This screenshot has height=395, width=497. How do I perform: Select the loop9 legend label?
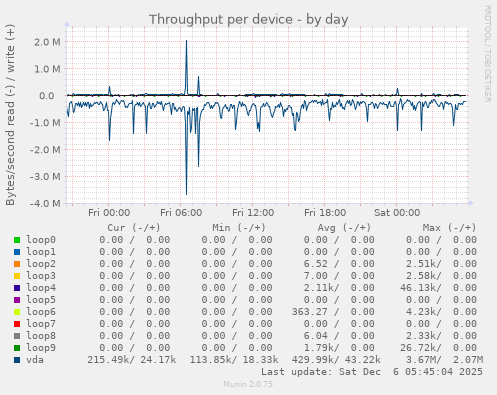[x=41, y=348]
